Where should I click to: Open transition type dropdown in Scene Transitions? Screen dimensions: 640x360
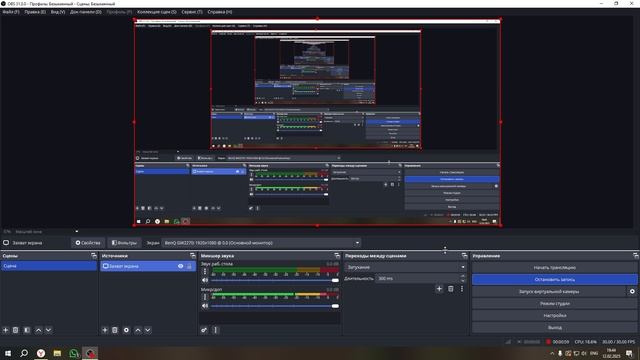pos(405,267)
